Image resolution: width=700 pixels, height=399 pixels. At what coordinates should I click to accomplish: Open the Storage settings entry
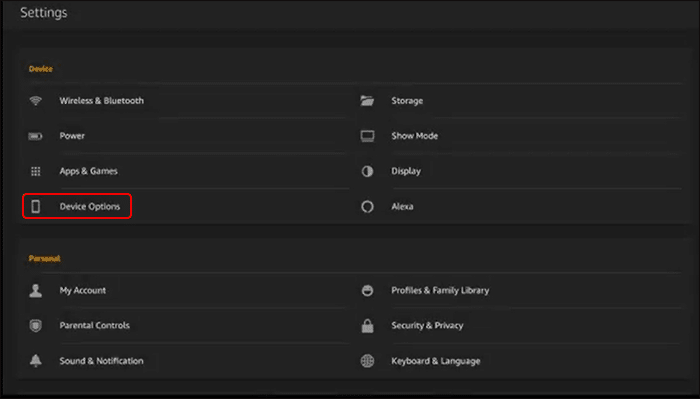coord(407,101)
